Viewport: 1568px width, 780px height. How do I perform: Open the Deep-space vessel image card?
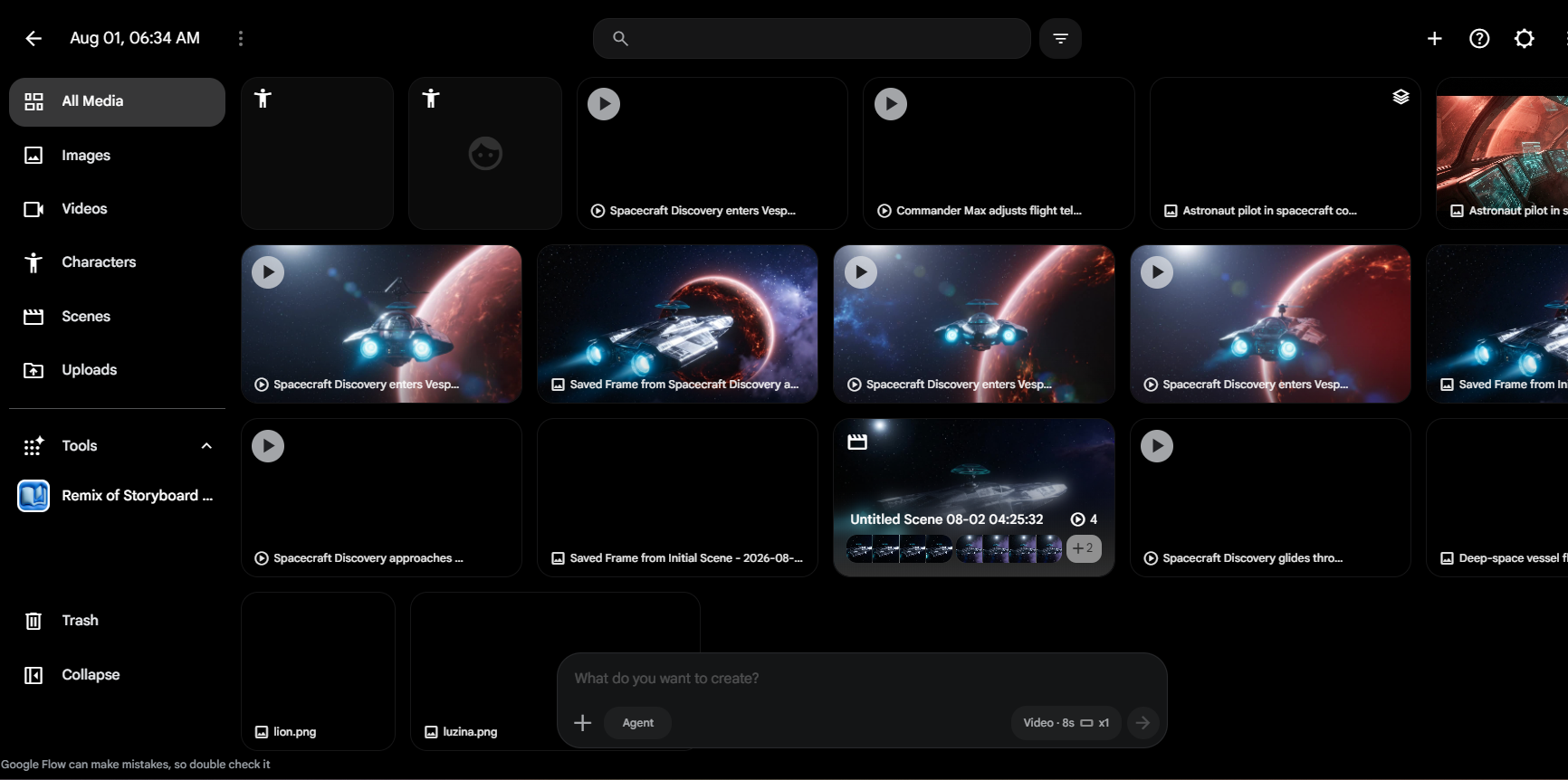click(1497, 498)
